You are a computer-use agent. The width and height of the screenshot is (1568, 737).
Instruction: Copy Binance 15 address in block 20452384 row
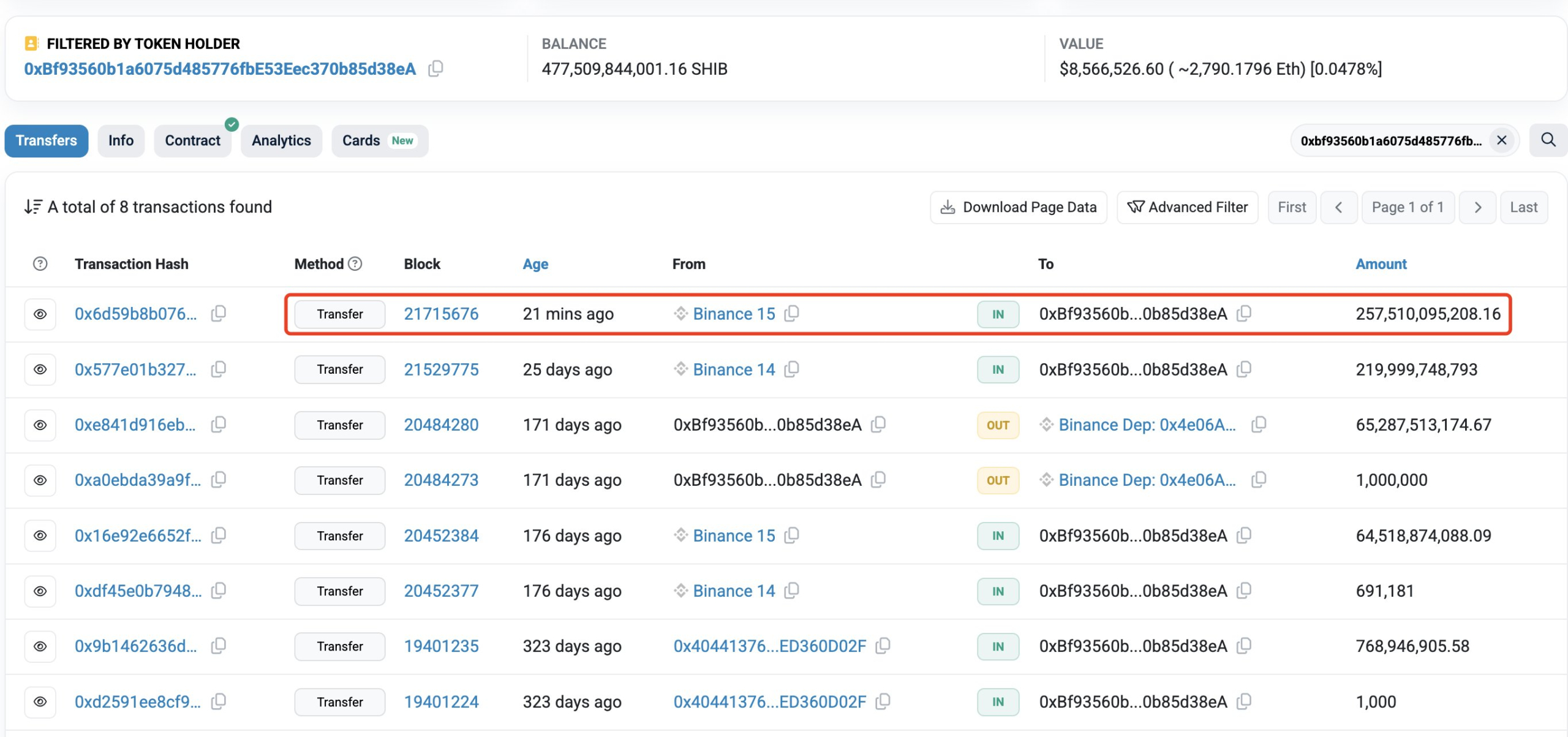coord(792,535)
